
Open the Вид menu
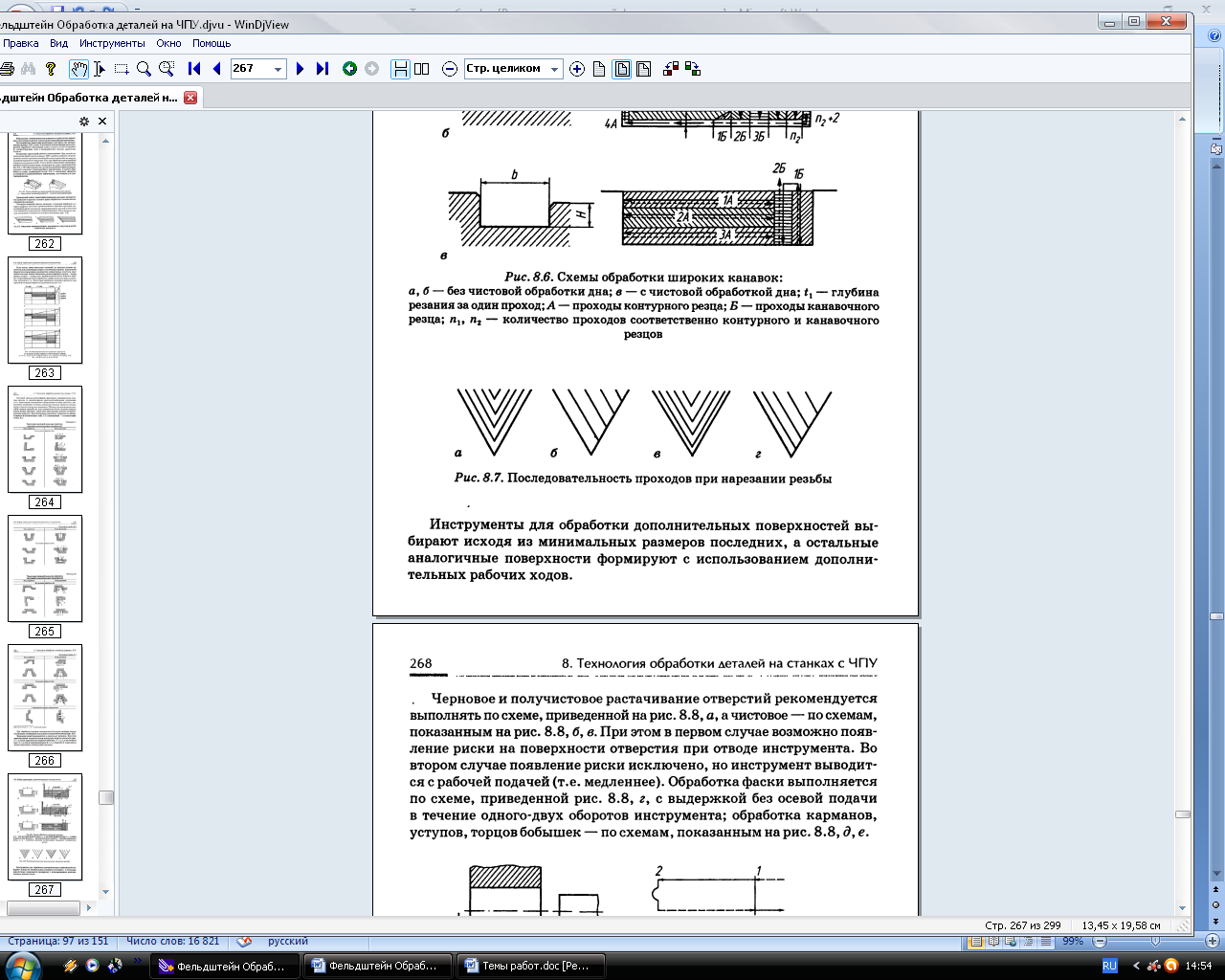59,43
